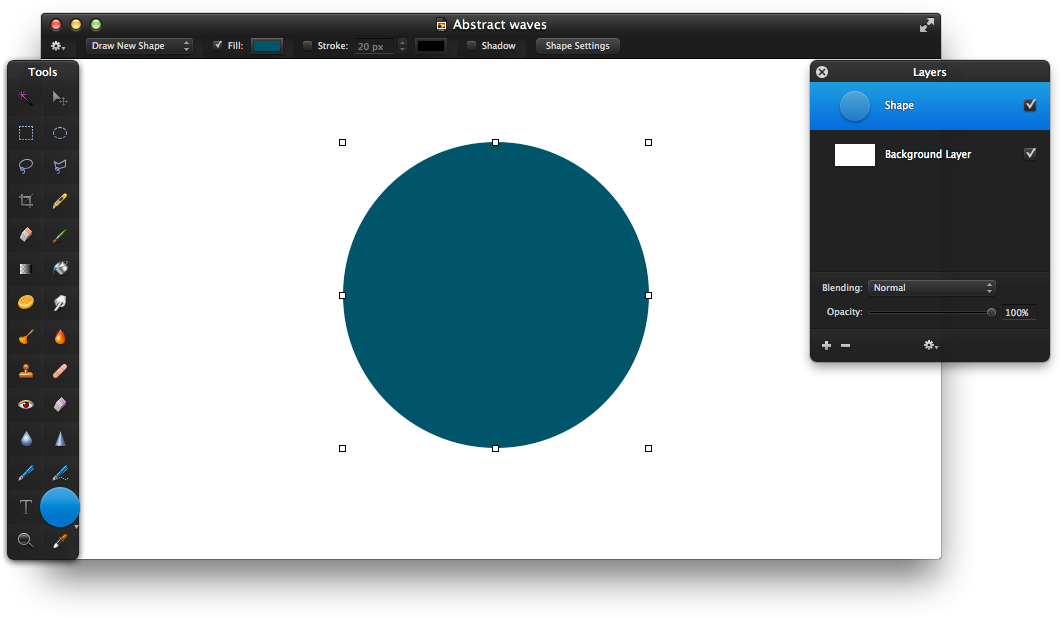Select the Magic Wand tool

pyautogui.click(x=24, y=98)
